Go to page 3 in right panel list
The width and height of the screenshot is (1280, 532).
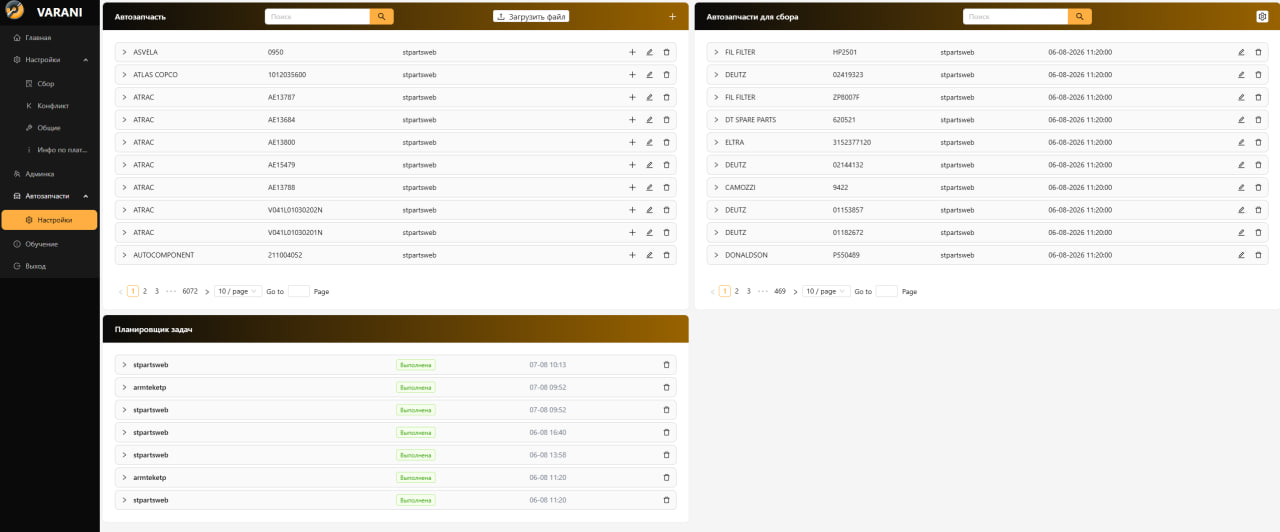click(x=749, y=291)
